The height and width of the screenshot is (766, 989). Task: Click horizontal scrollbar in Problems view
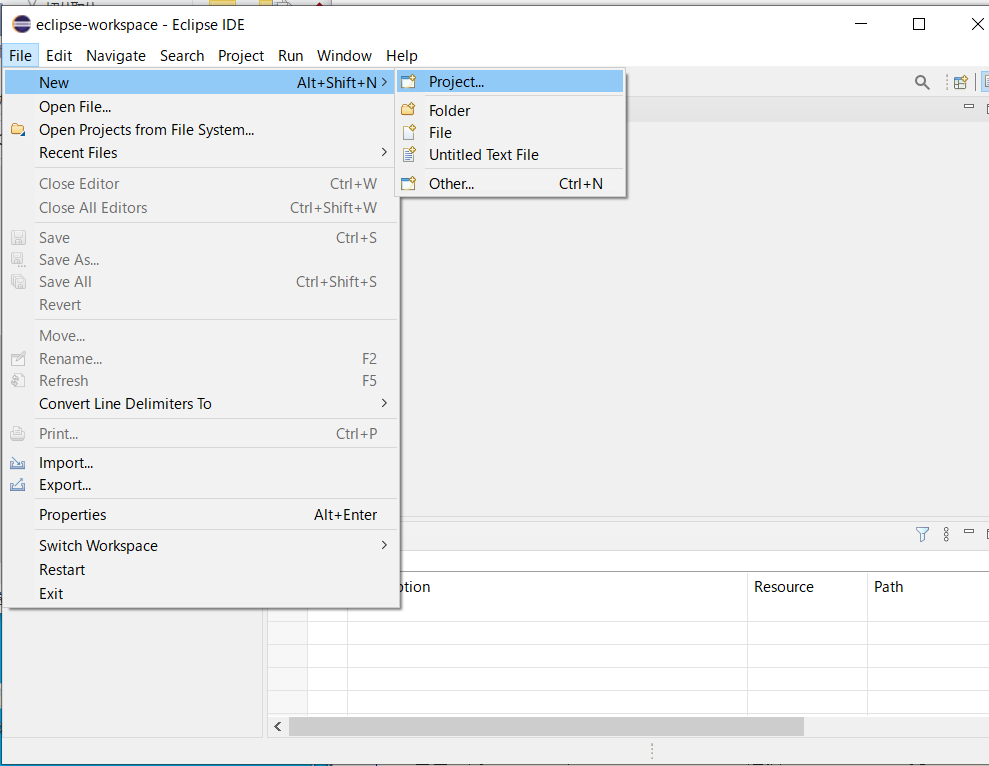[546, 726]
